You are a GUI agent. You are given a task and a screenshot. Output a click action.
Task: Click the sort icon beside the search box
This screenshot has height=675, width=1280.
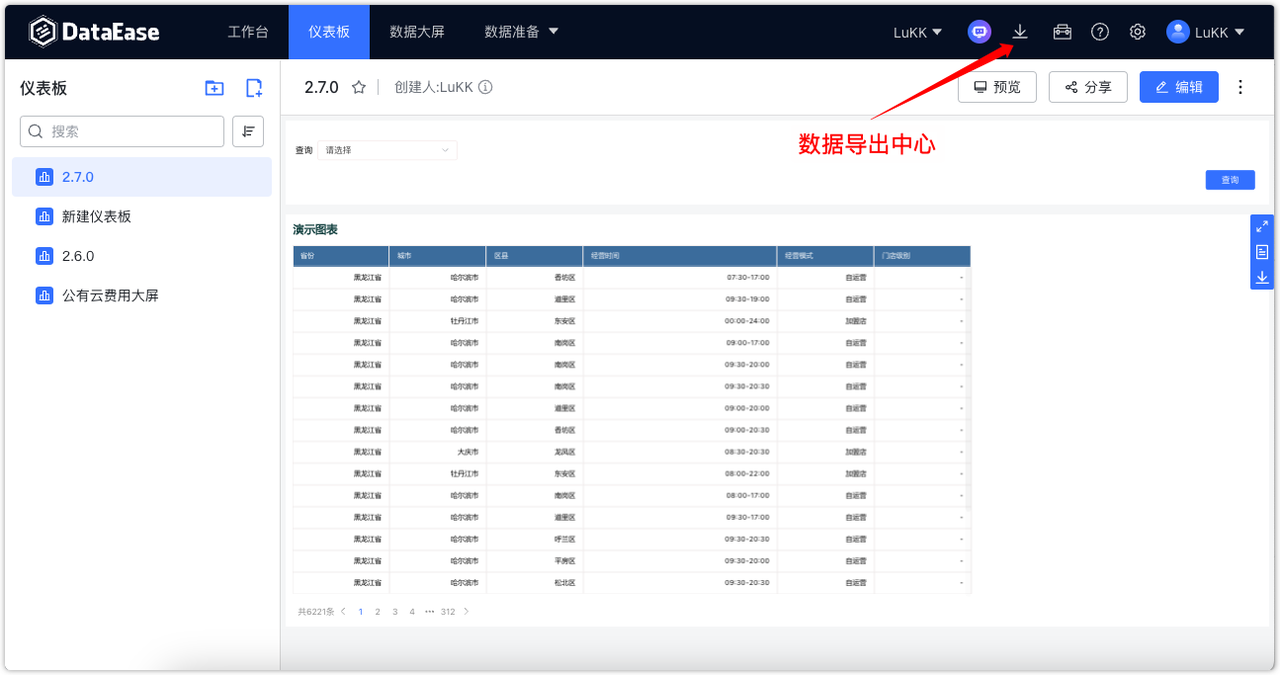coord(248,131)
